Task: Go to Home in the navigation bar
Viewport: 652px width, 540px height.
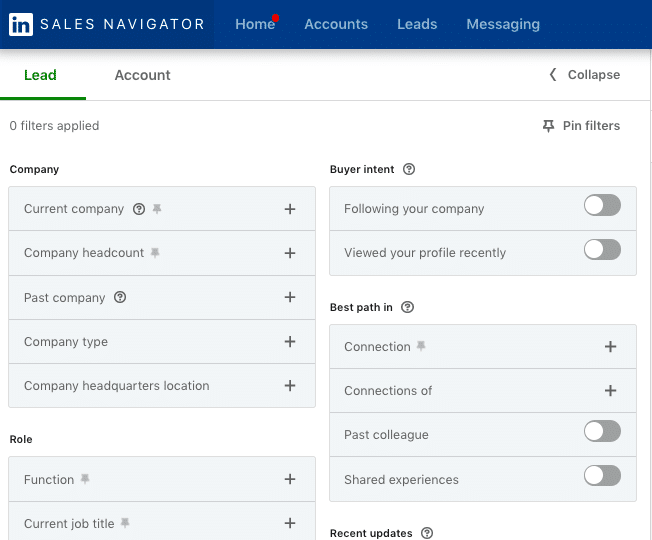Action: coord(255,24)
